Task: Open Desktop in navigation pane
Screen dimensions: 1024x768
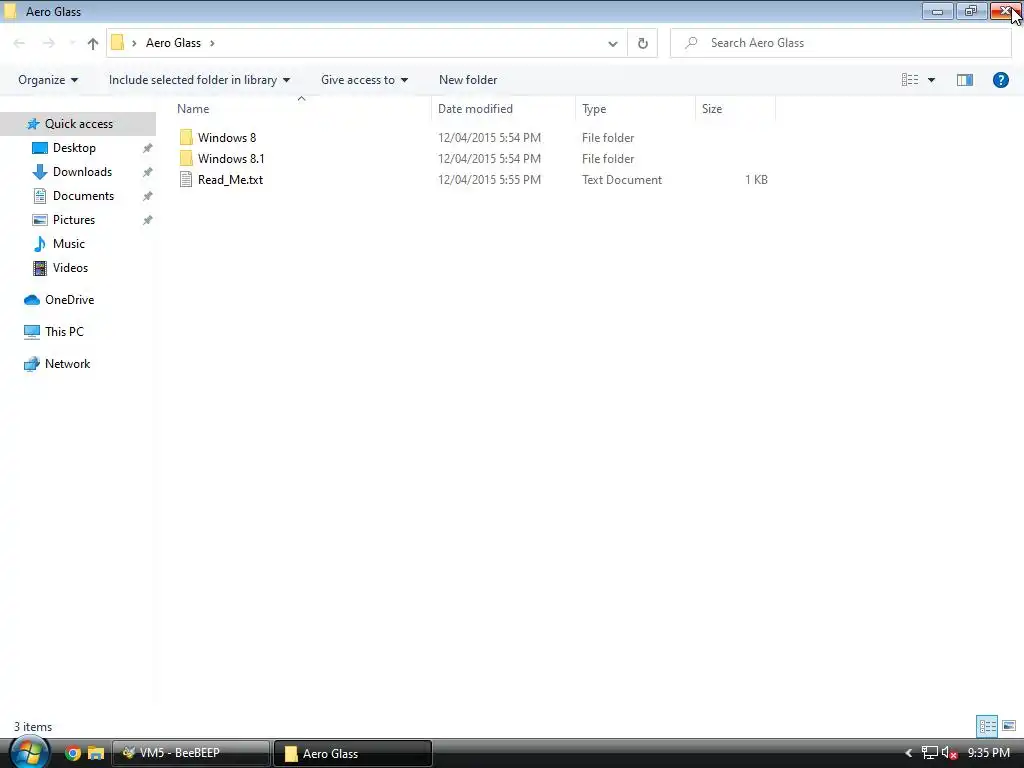Action: pos(74,148)
